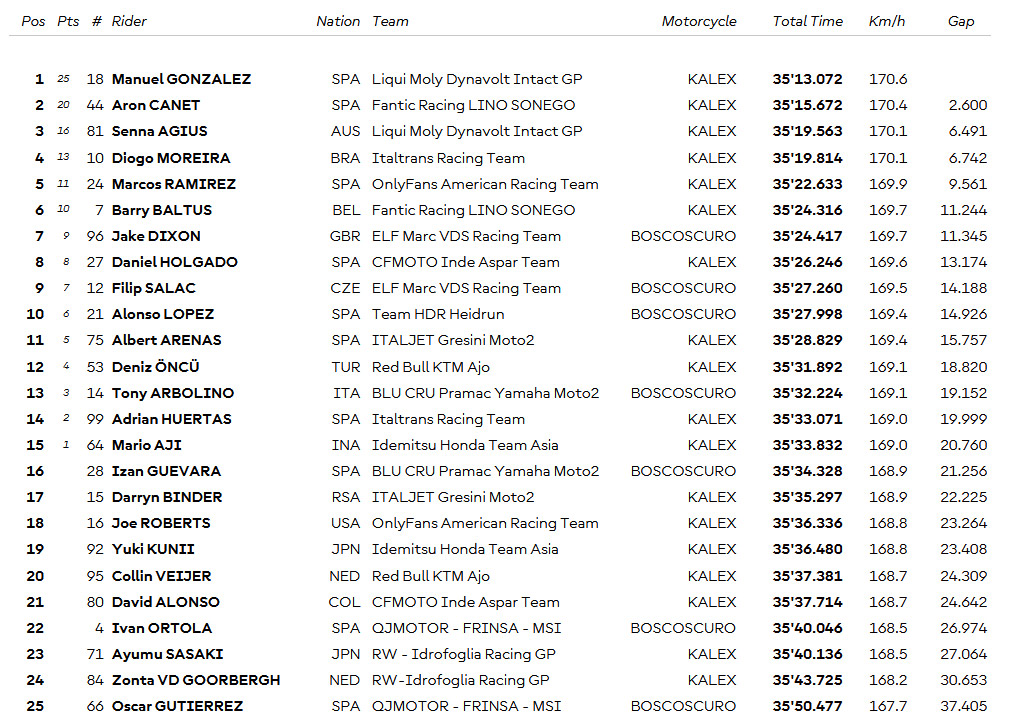Click the Nation column header

(x=338, y=21)
